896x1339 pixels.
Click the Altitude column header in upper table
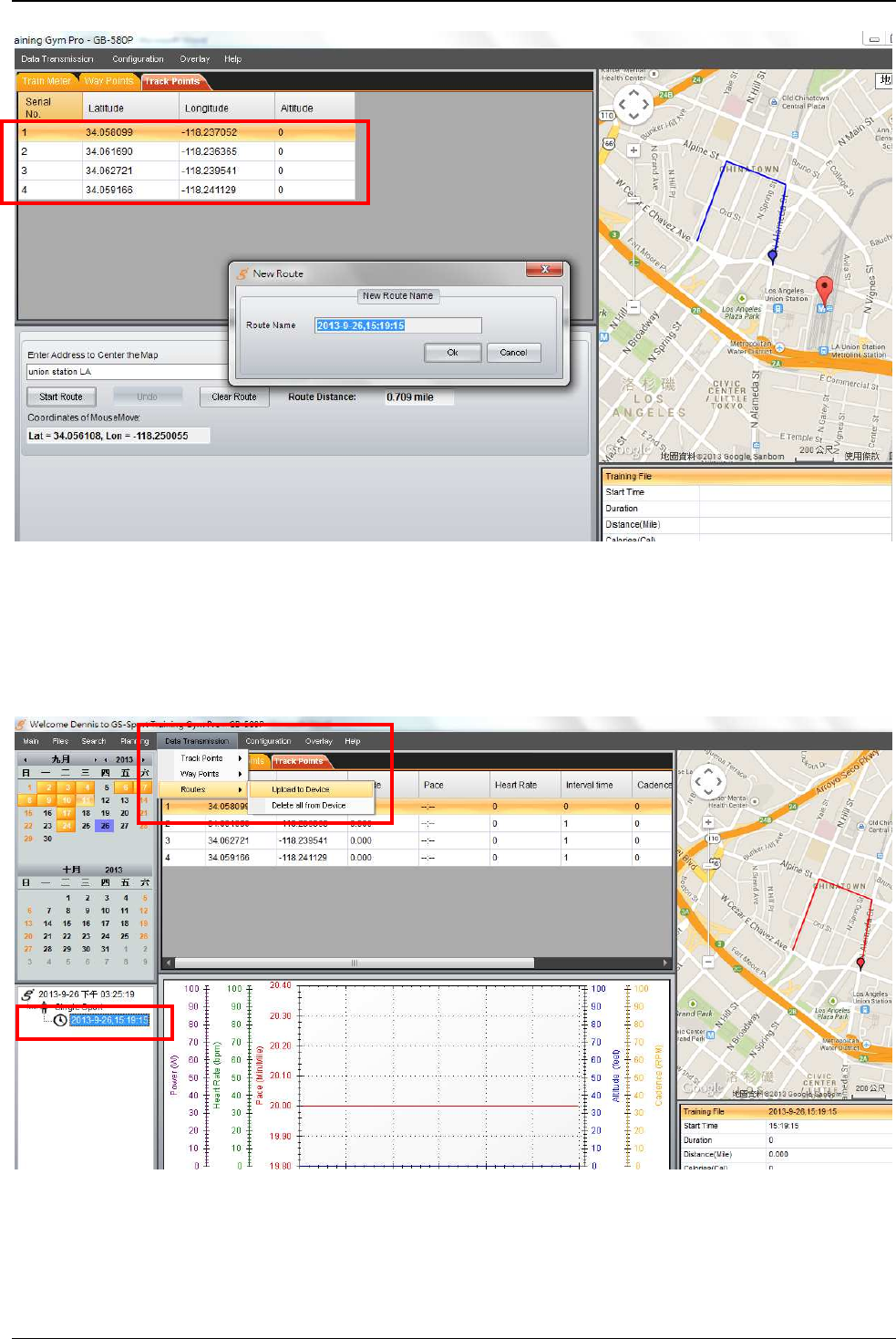[x=315, y=108]
